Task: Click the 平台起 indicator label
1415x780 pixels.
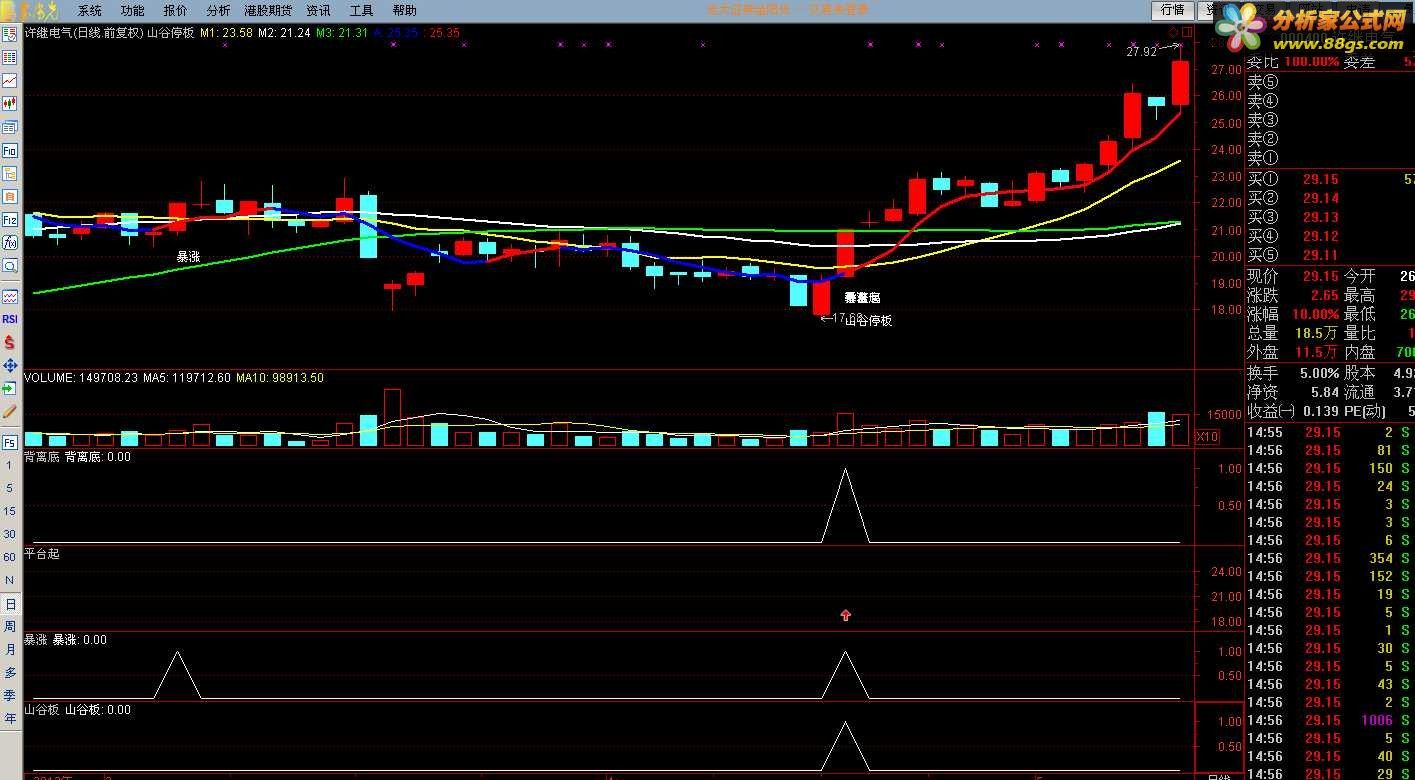Action: (x=42, y=553)
